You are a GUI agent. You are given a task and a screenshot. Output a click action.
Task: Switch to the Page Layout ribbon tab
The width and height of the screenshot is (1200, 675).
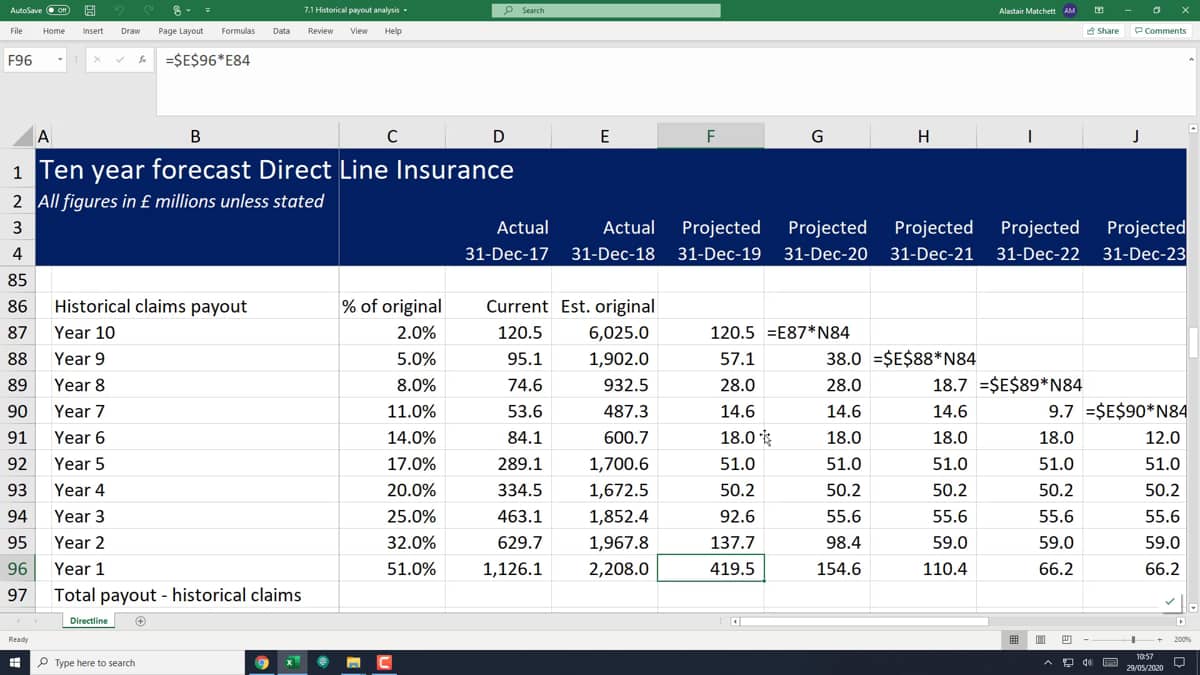181,31
